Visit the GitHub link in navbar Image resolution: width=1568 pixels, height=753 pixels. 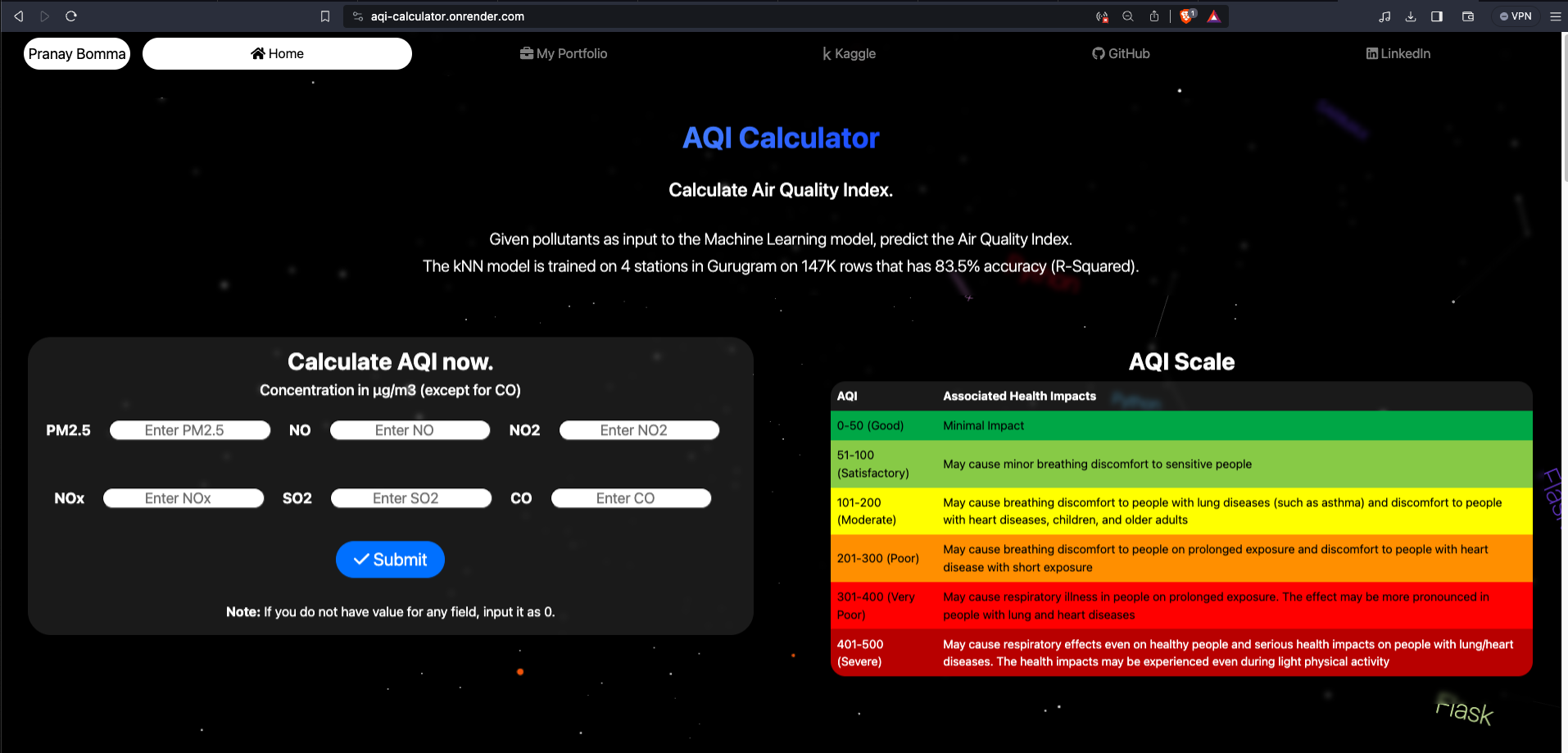point(1121,53)
